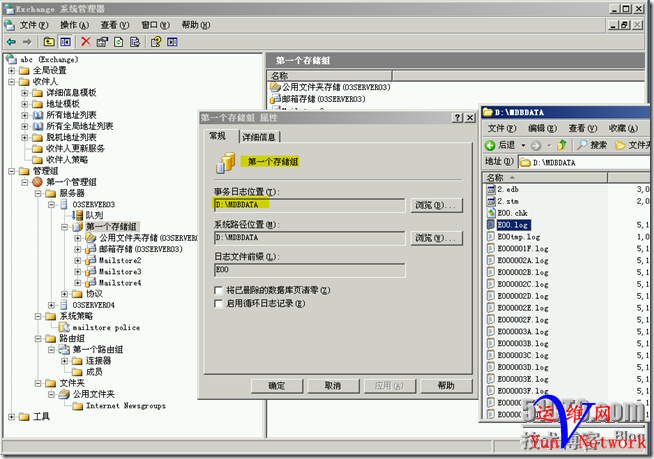
Task: Click the dialog help question mark button
Action: (458, 118)
